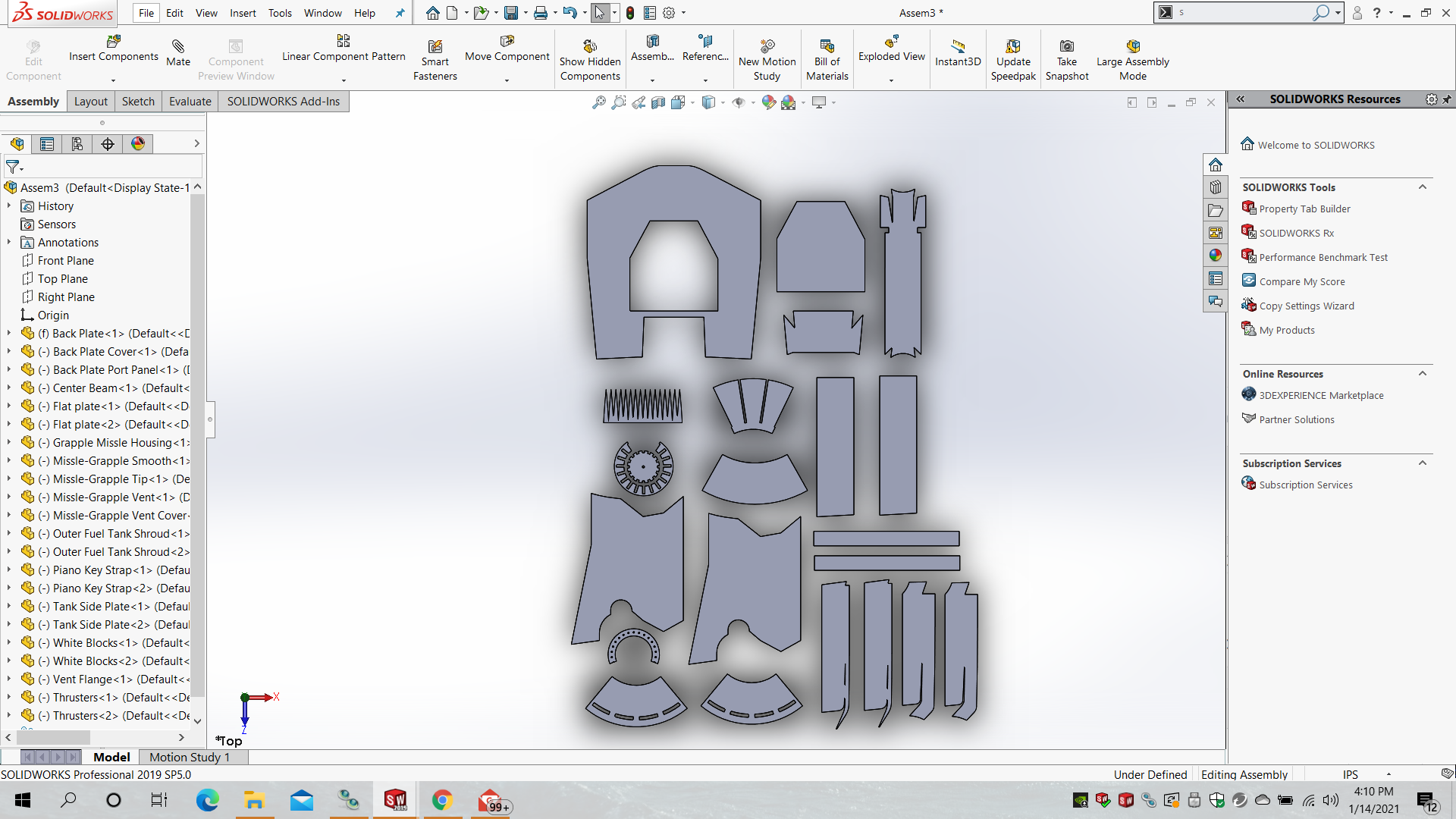Open File Explorer task pane tab
The image size is (1456, 819).
click(x=1216, y=210)
